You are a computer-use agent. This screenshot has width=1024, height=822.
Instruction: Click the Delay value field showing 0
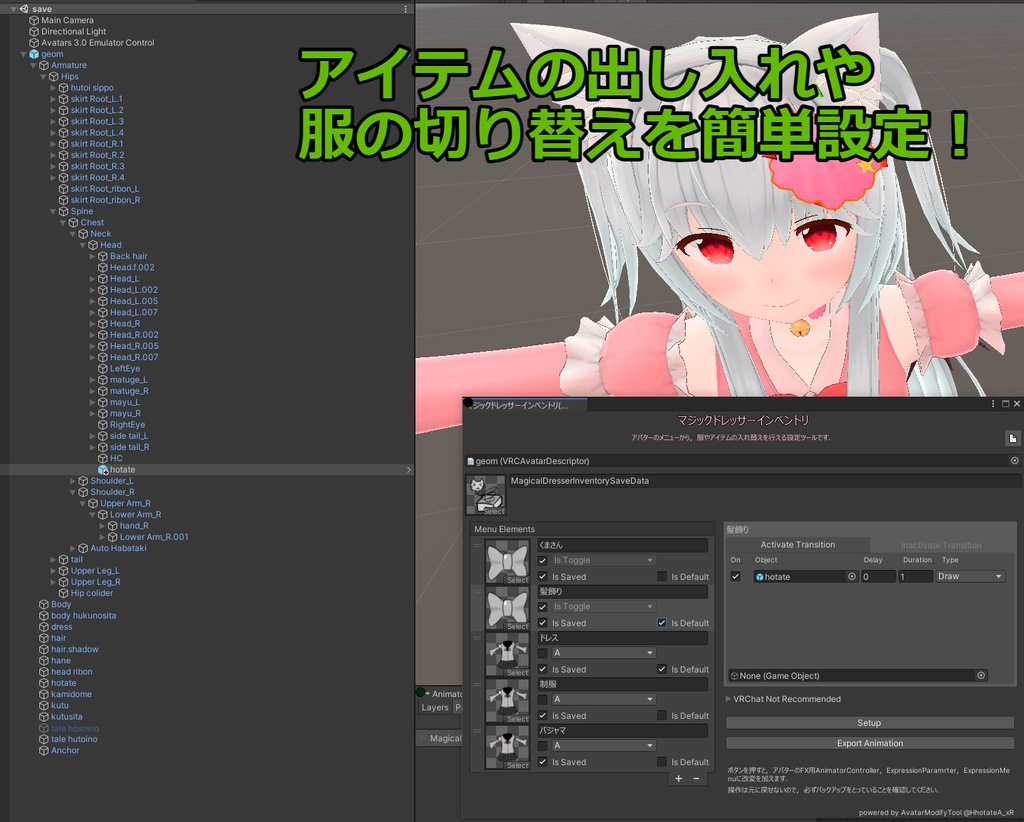[878, 577]
